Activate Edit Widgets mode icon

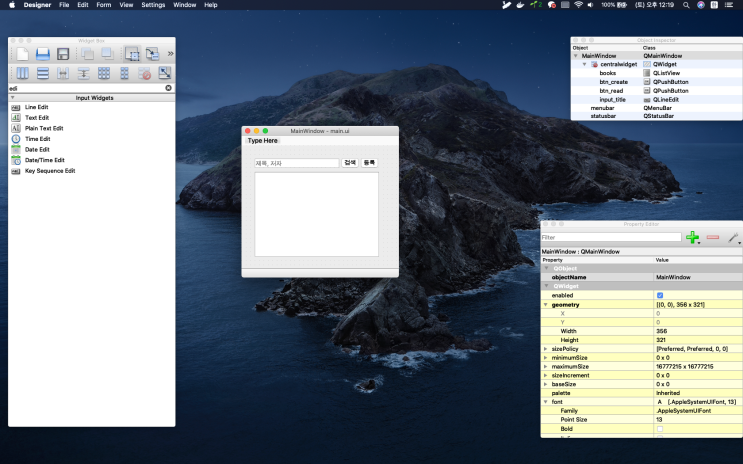pos(132,54)
